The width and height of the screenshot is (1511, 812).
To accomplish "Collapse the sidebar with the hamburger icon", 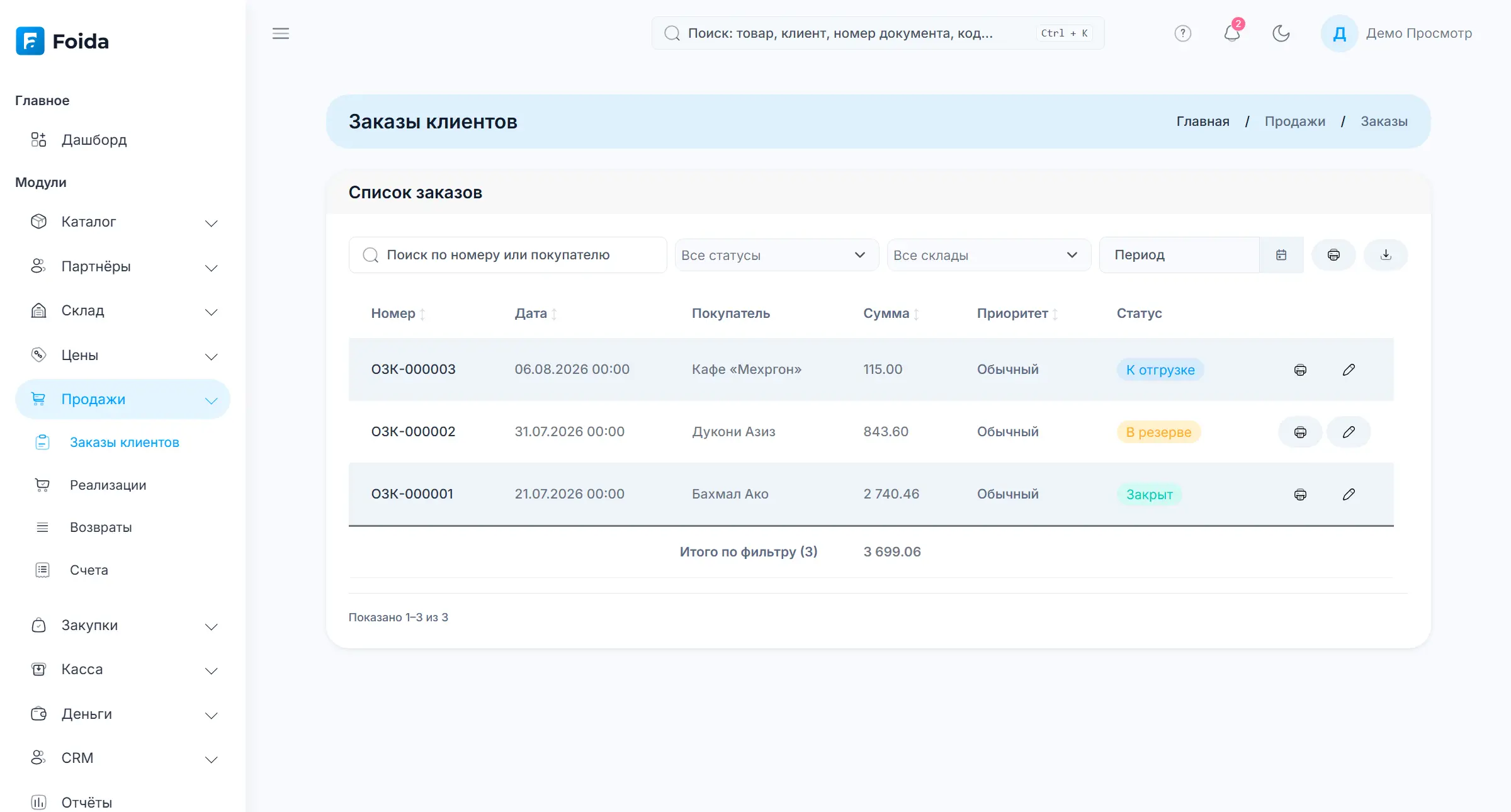I will [281, 33].
